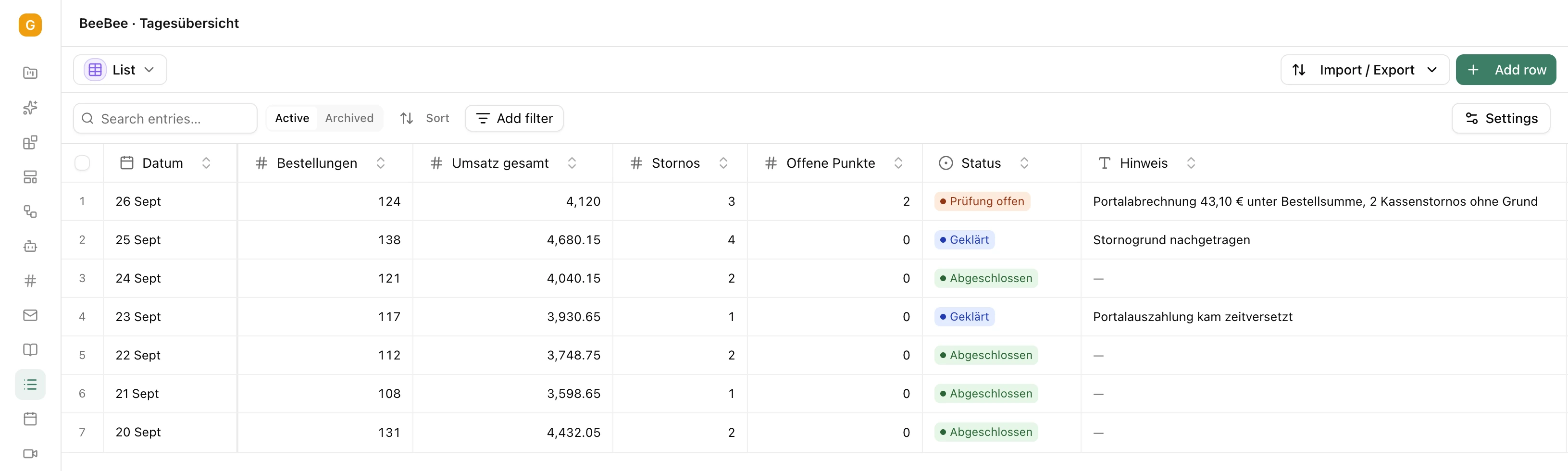This screenshot has height=471, width=1568.
Task: Open the folder chart icon in sidebar
Action: click(30, 73)
